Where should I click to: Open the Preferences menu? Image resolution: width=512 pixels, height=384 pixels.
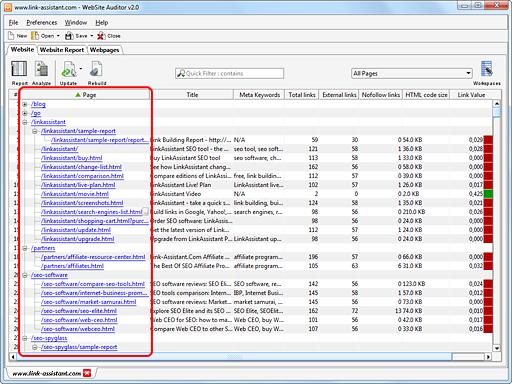42,23
